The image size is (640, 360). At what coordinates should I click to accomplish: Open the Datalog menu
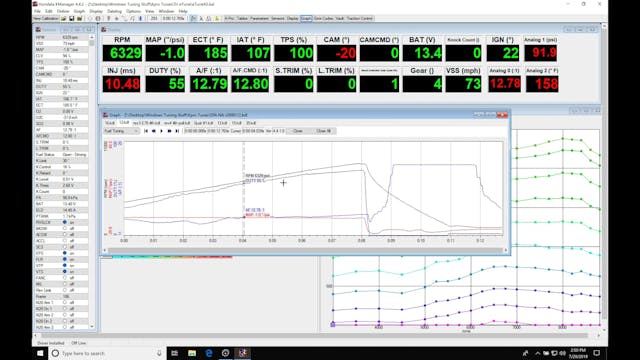(114, 11)
